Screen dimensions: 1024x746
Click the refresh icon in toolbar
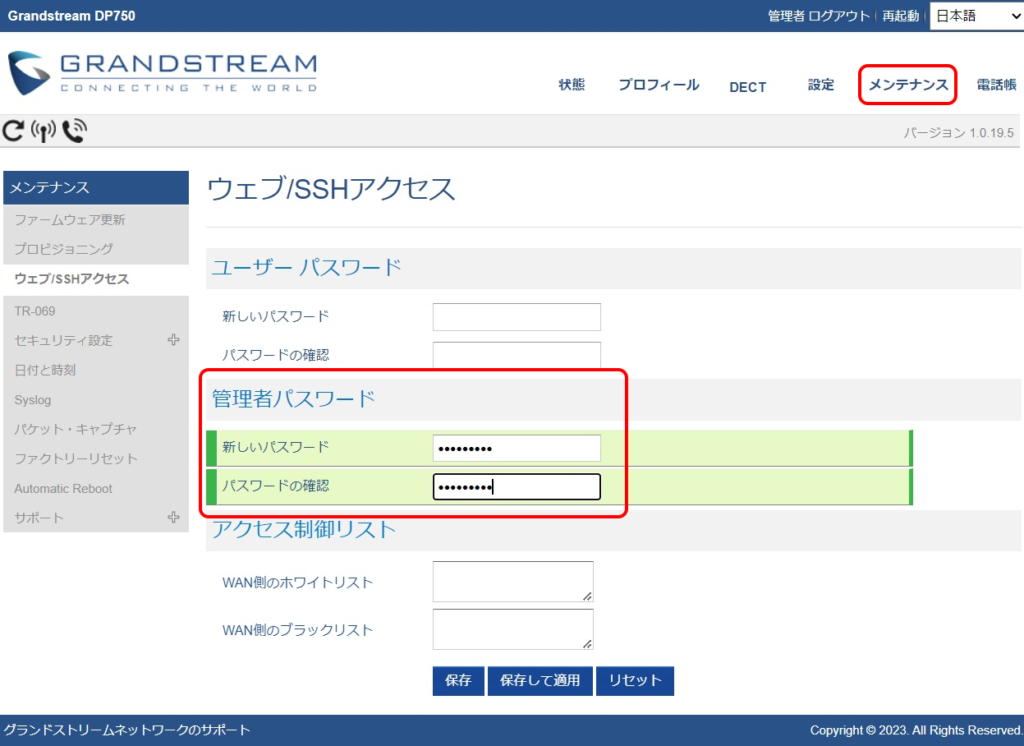point(13,130)
